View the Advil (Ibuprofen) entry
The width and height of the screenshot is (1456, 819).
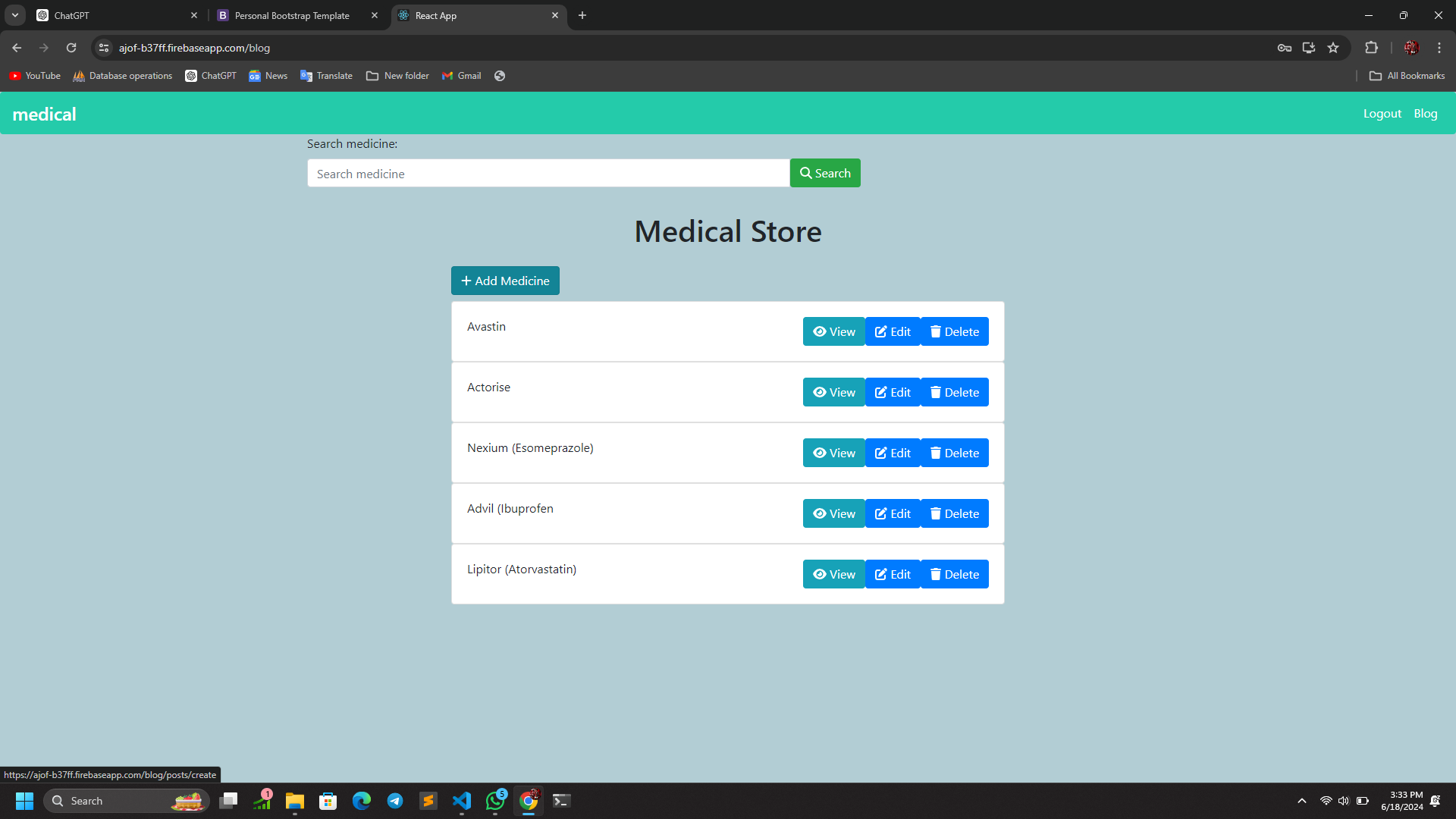[x=833, y=513]
